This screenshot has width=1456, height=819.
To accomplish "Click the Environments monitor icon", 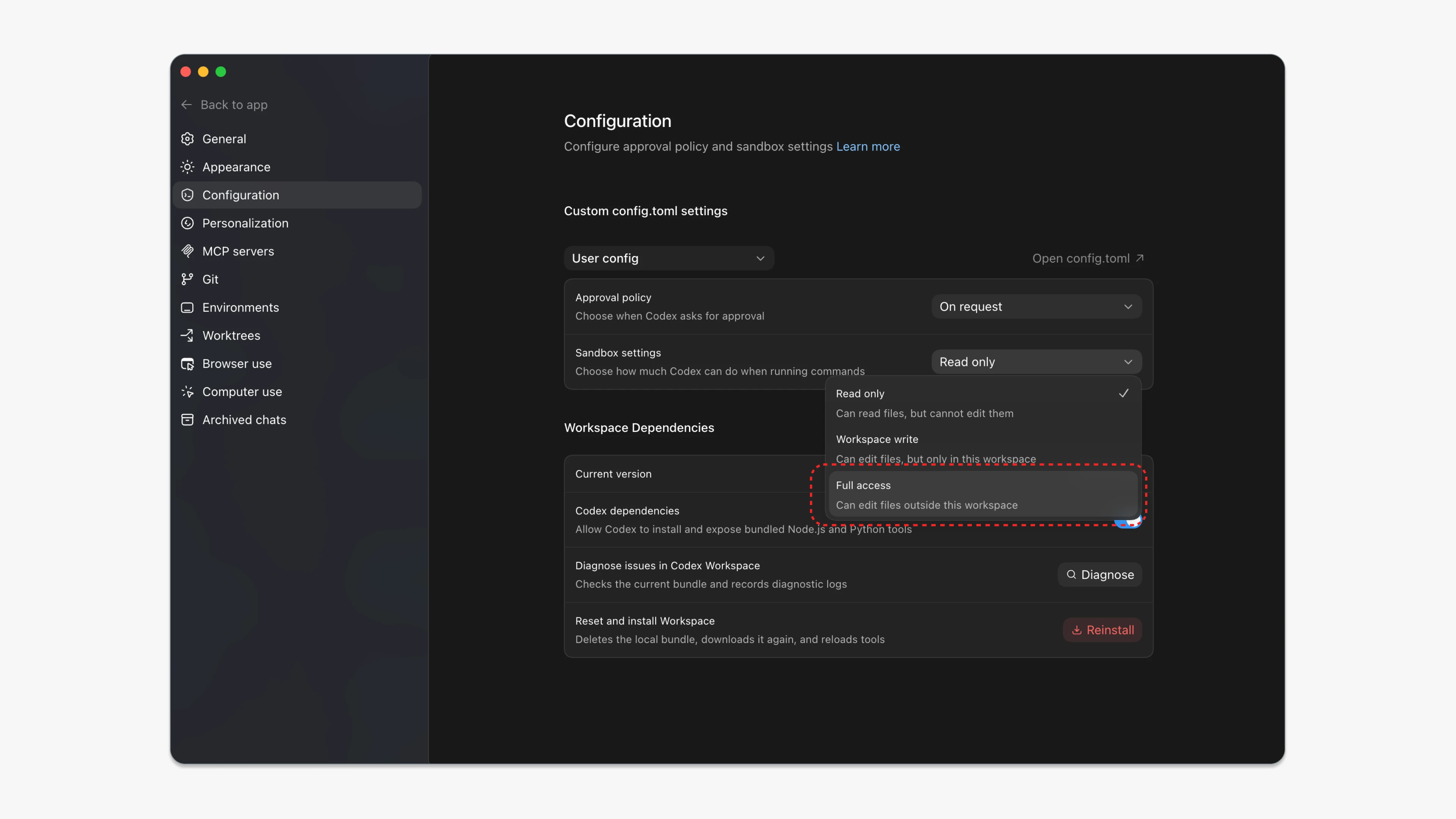I will pos(187,308).
